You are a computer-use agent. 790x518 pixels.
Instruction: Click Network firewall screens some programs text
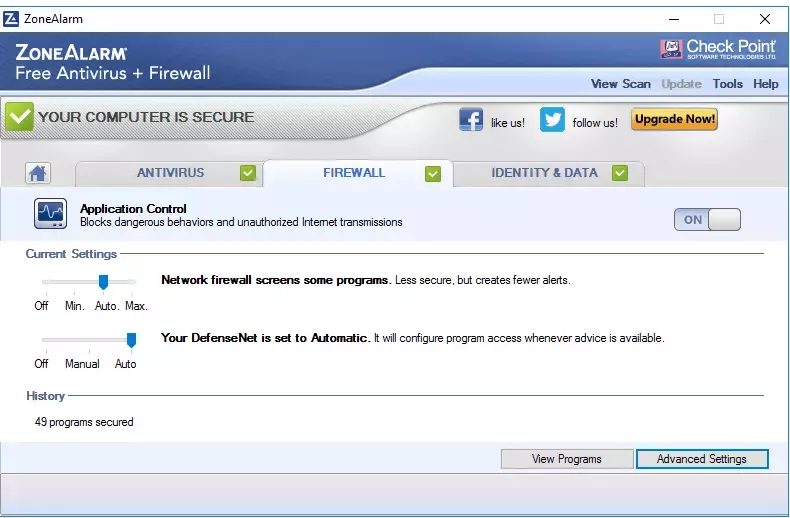(276, 280)
